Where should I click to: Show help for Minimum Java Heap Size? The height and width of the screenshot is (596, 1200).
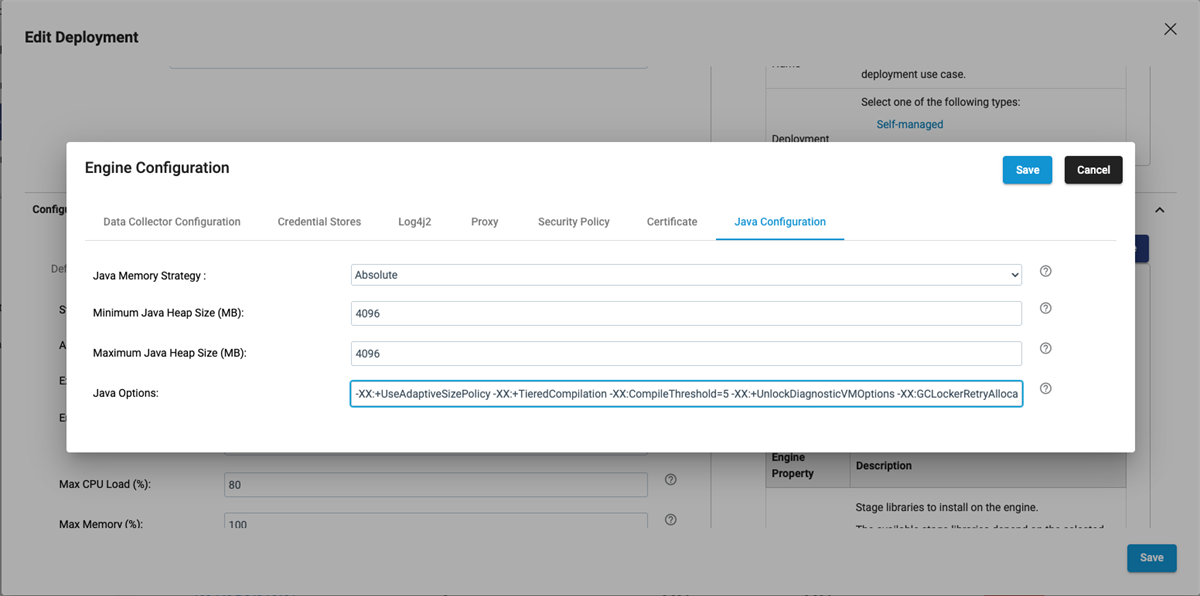(1046, 309)
